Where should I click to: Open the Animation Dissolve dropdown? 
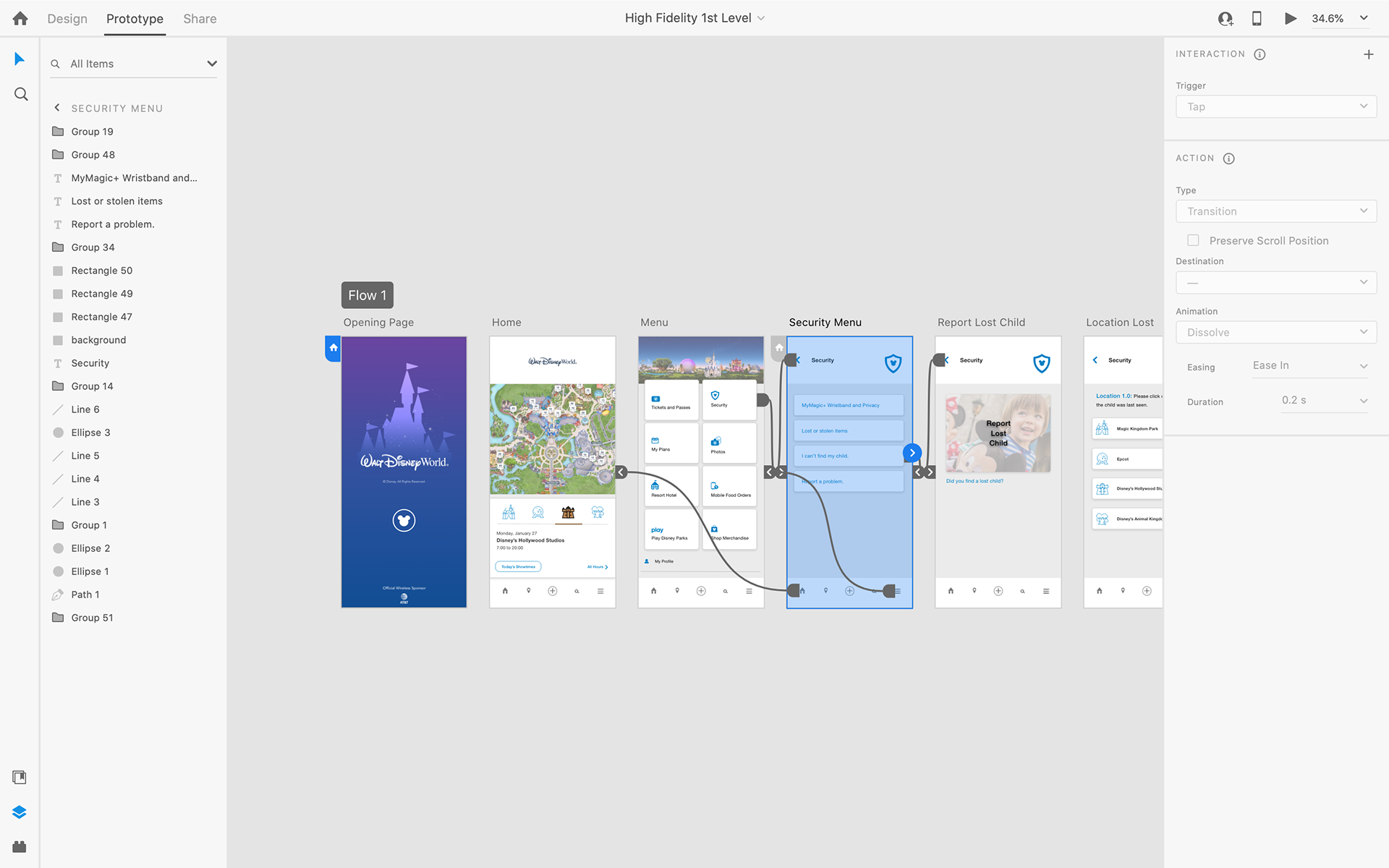tap(1276, 333)
